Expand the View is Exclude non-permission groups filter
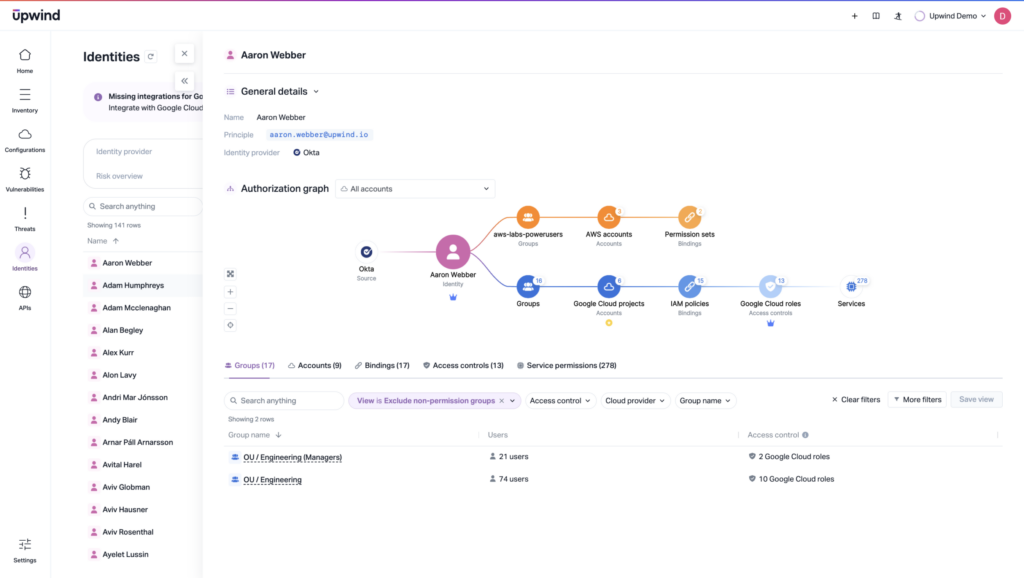Screen dimensions: 1024x578 pos(513,401)
